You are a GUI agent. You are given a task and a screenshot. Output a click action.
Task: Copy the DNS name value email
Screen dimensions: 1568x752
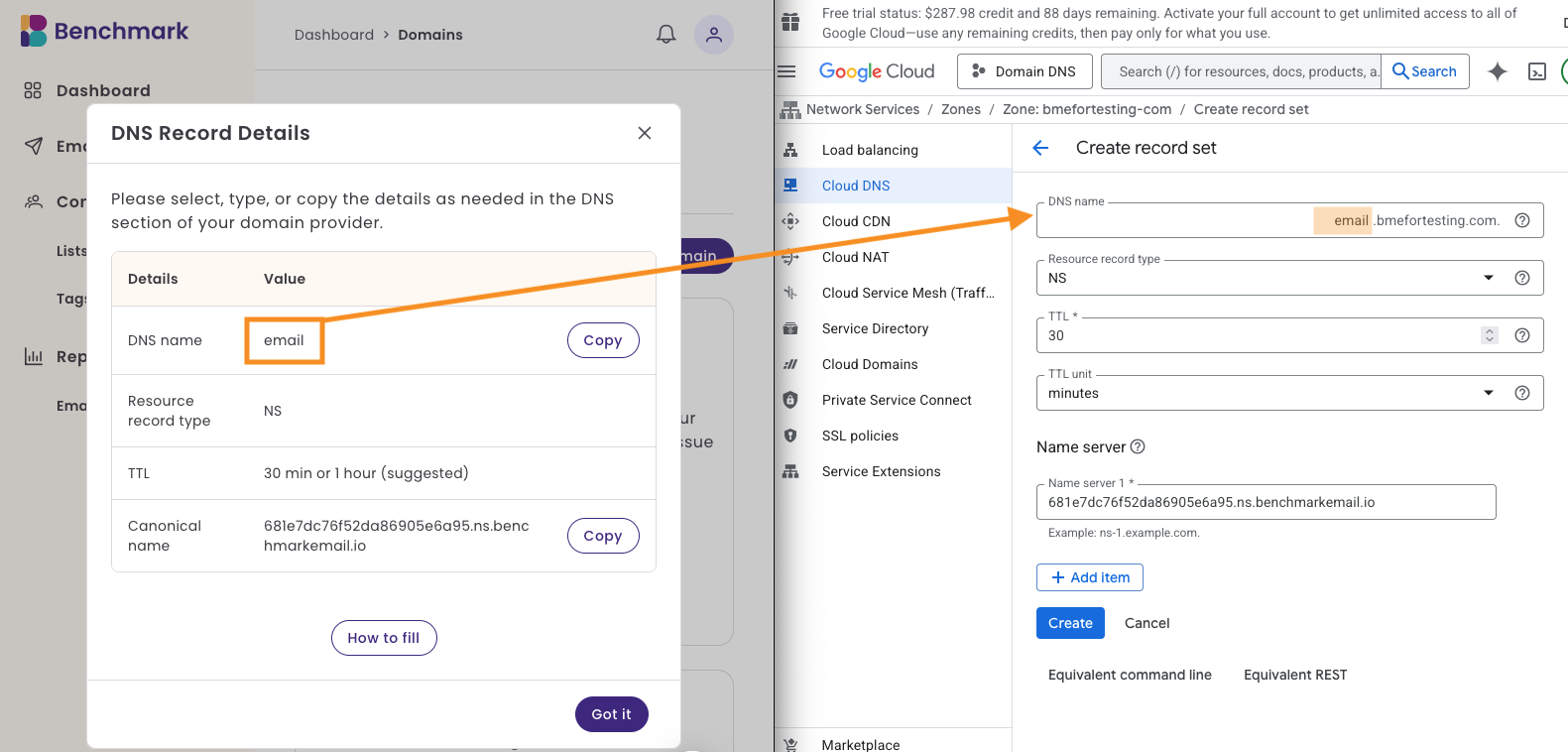[x=603, y=340]
